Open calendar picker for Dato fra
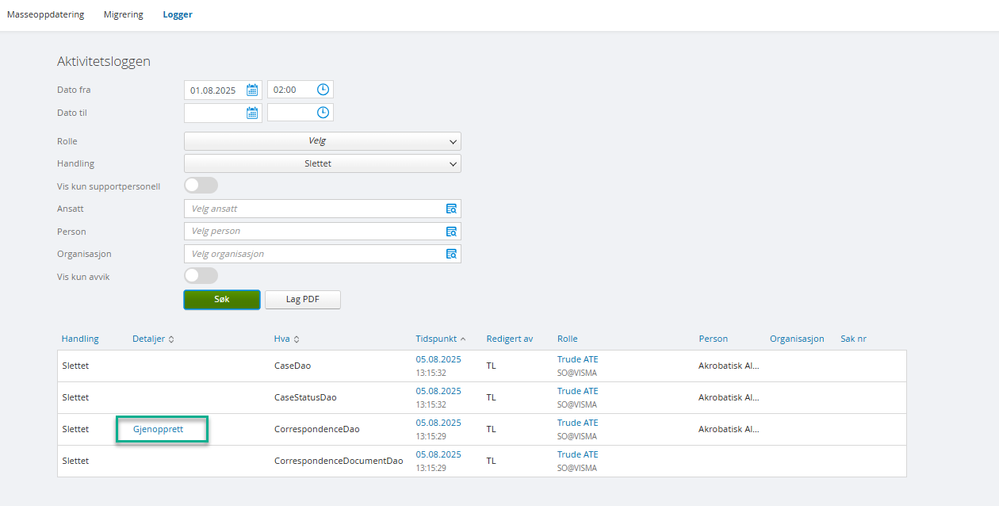This screenshot has width=999, height=506. coord(252,90)
